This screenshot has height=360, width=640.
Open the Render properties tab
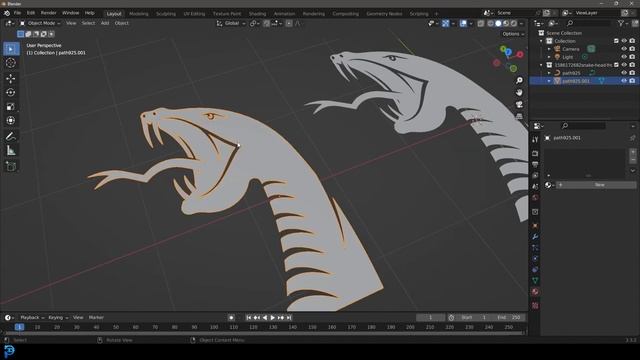[x=535, y=153]
